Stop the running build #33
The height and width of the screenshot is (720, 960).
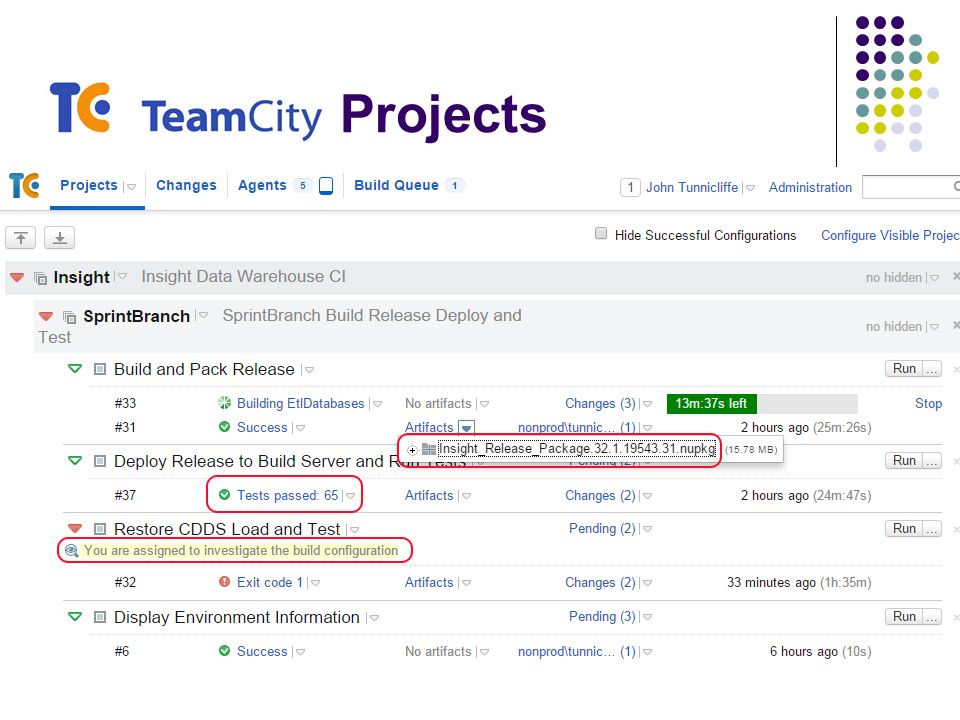coord(928,403)
